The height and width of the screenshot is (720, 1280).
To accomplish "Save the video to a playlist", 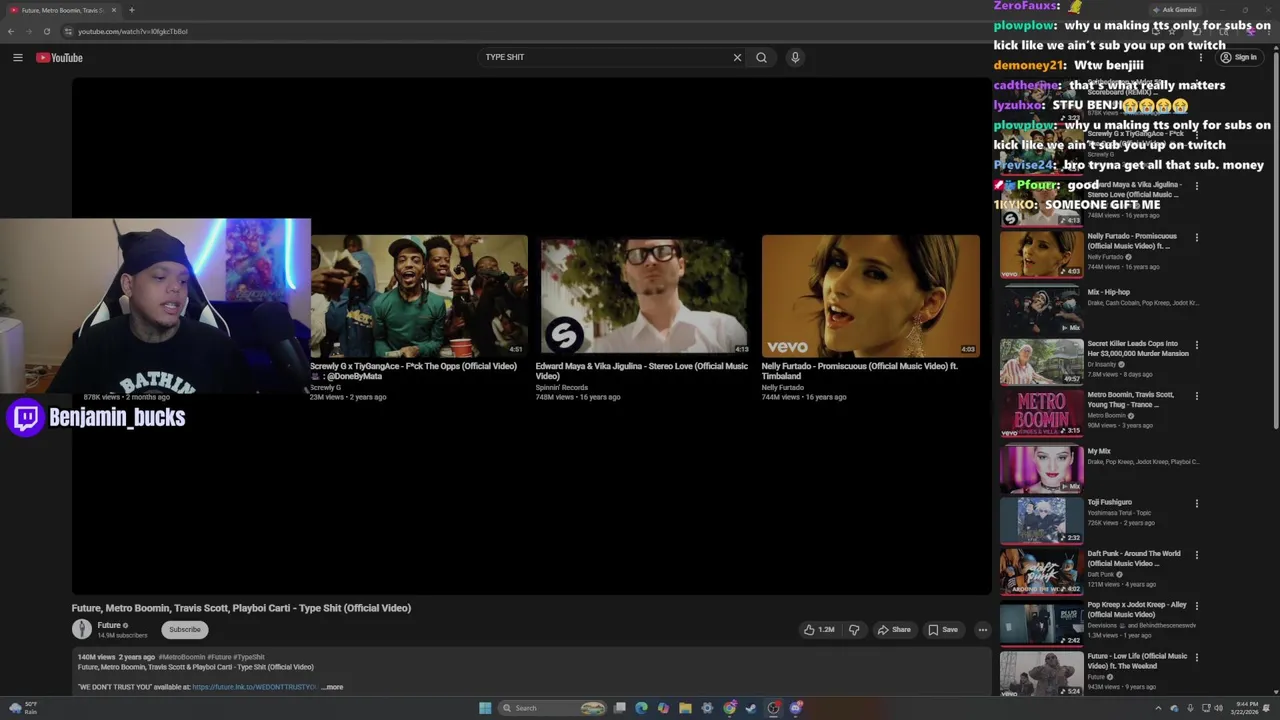I will click(943, 630).
